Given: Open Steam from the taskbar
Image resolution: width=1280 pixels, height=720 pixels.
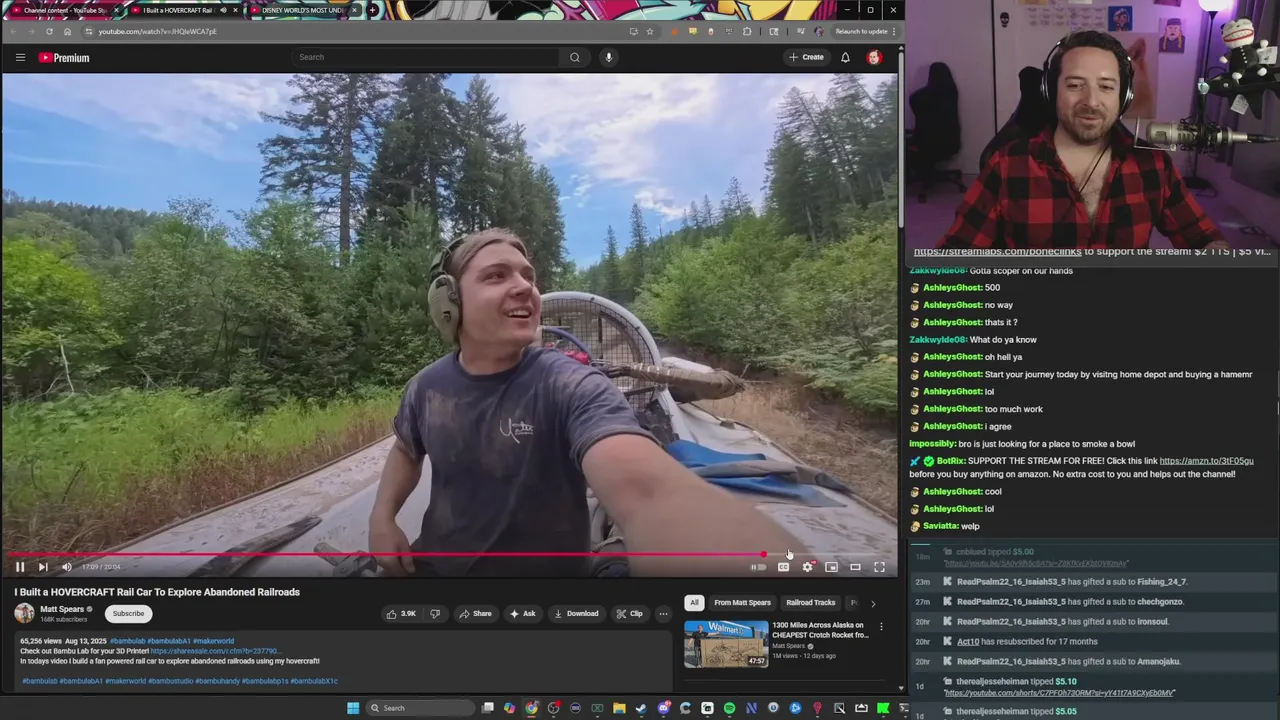Looking at the screenshot, I should pos(641,708).
